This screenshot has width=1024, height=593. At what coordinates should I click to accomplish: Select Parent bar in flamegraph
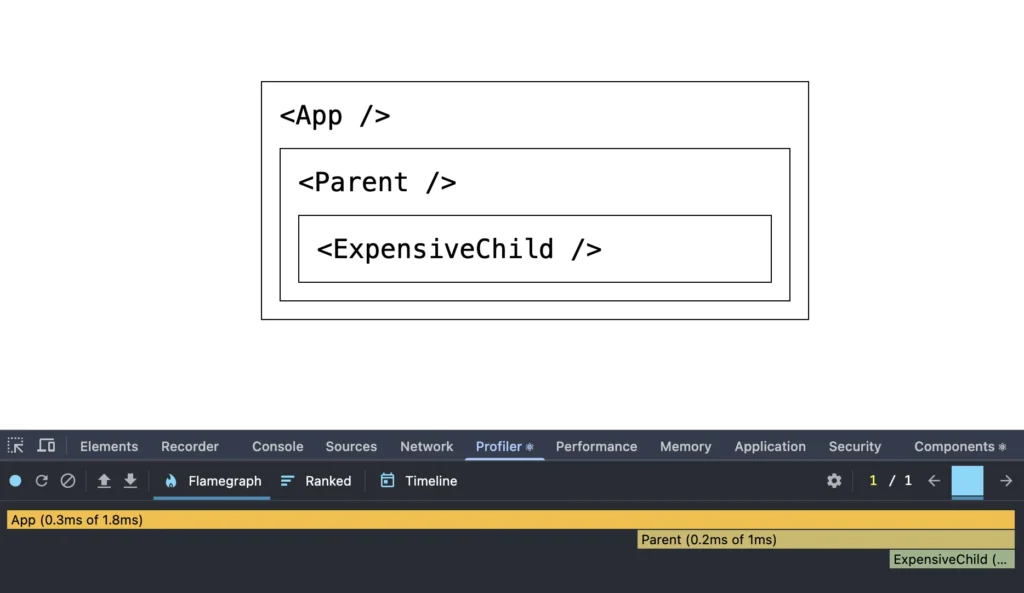[826, 539]
